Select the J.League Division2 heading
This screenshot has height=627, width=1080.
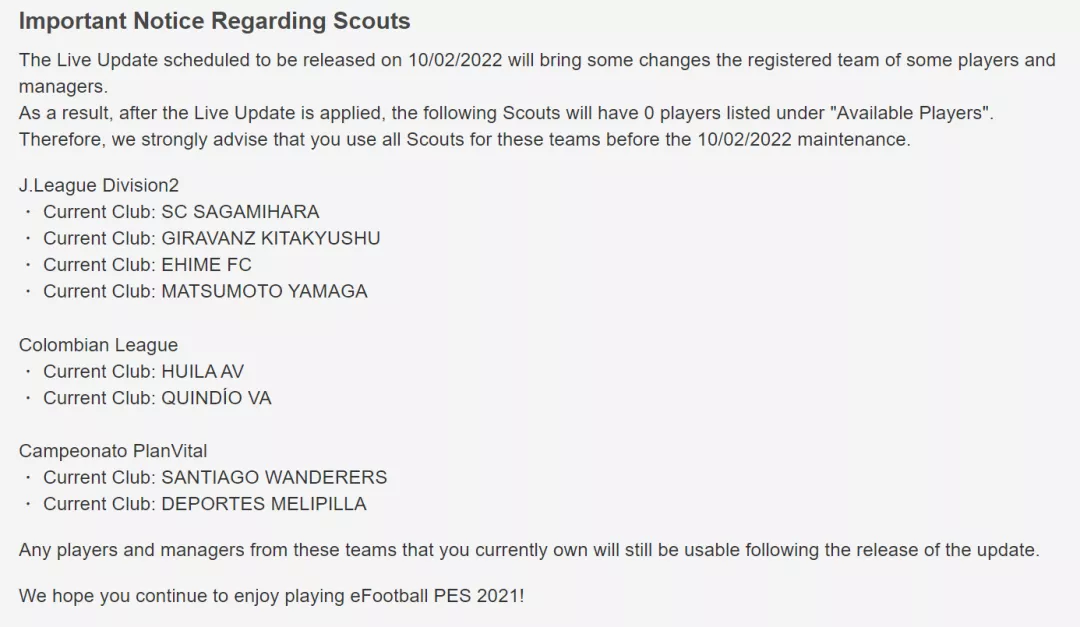(98, 185)
